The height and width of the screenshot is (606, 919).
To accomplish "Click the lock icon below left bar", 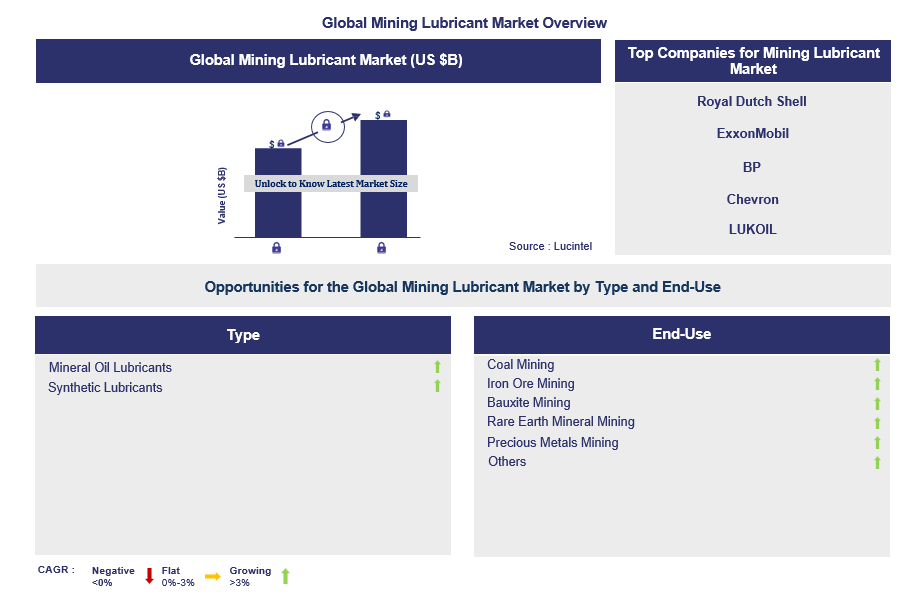I will tap(277, 247).
